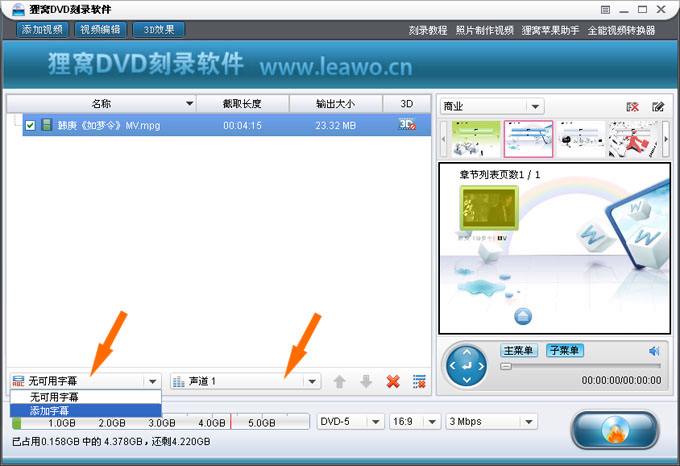Select the red running figure template thumbnail
This screenshot has width=680, height=466.
pyautogui.click(x=633, y=139)
